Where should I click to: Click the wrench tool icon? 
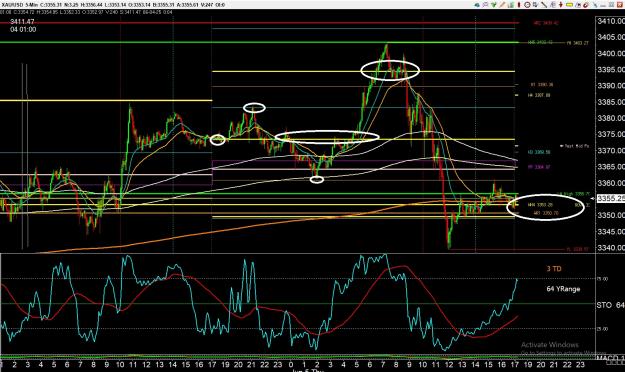pos(595,5)
